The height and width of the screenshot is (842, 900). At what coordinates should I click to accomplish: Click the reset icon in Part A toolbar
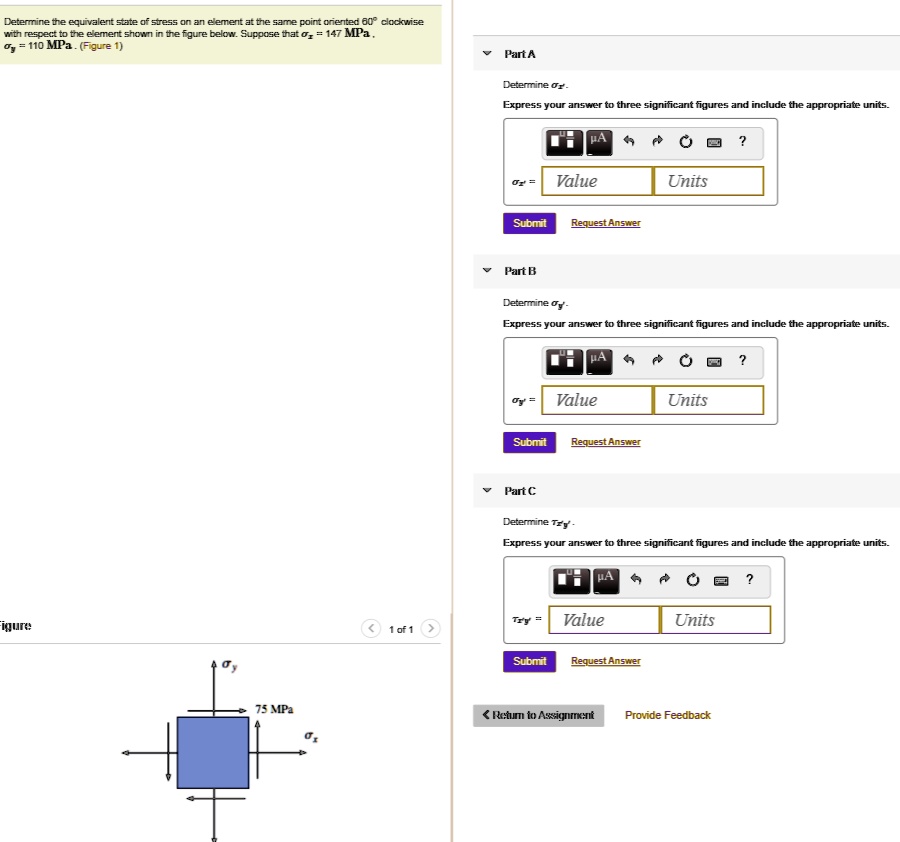(686, 143)
